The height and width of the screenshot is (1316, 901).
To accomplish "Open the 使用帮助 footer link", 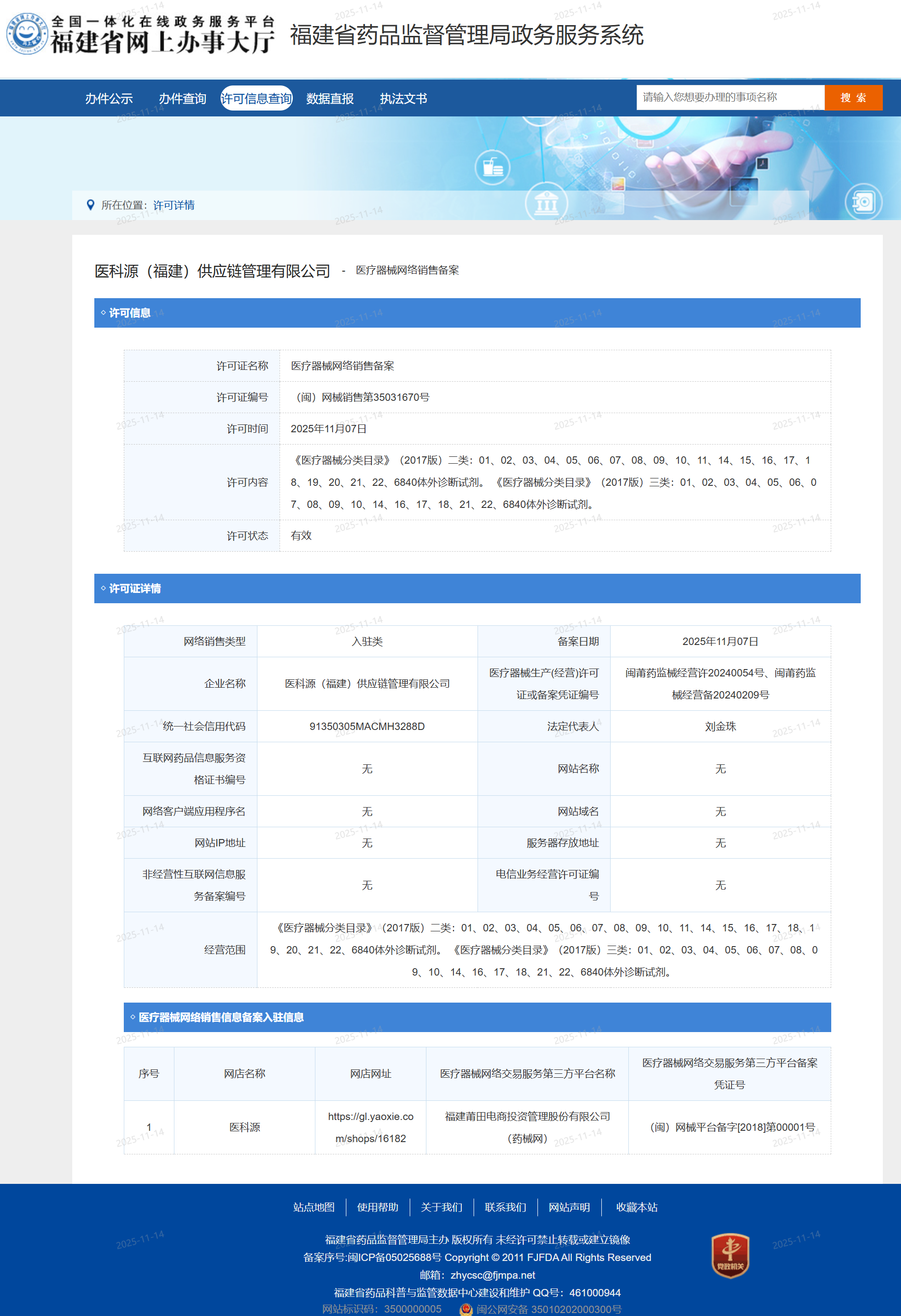I will 377,1207.
